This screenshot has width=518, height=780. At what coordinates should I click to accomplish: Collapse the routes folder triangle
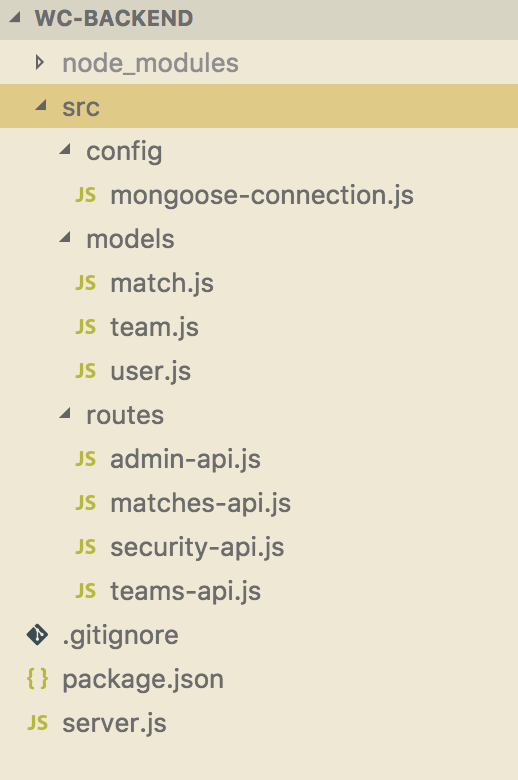point(65,413)
